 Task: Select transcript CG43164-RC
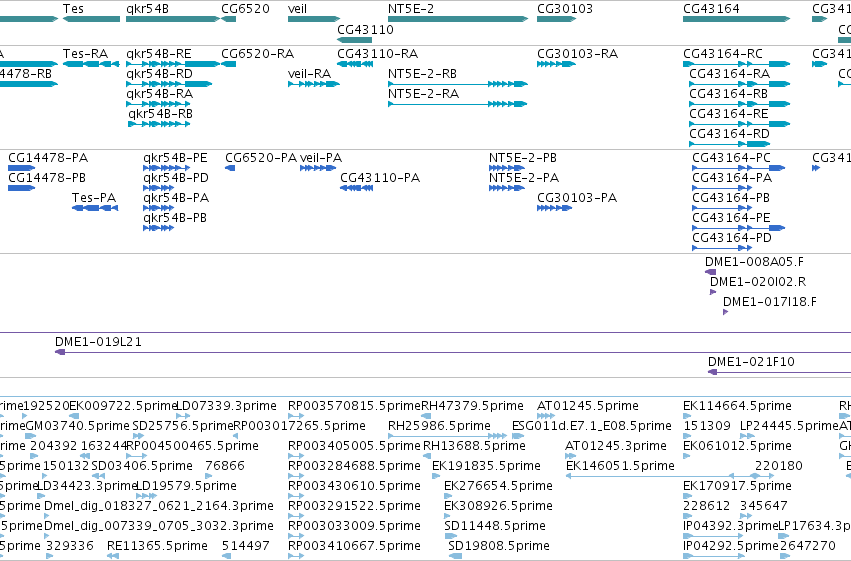[x=723, y=54]
